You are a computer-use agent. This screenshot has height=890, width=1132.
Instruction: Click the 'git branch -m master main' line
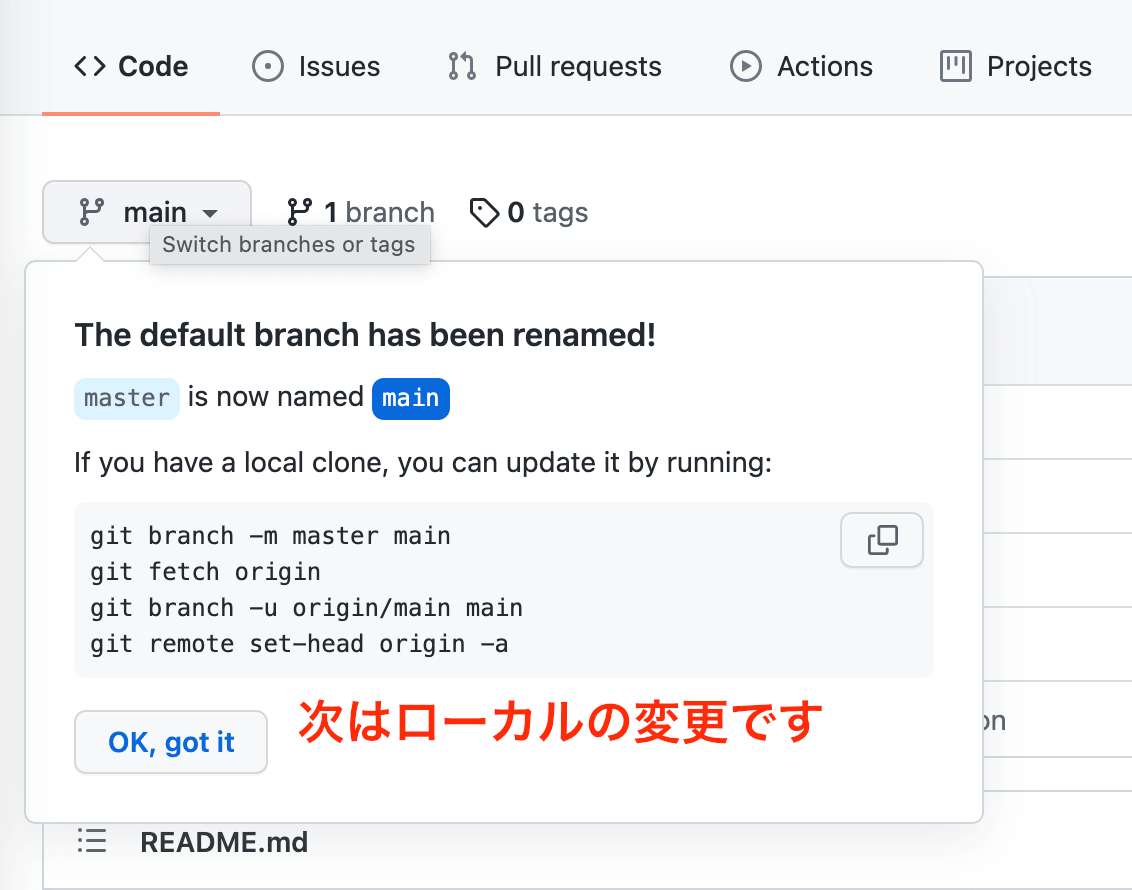tap(270, 536)
